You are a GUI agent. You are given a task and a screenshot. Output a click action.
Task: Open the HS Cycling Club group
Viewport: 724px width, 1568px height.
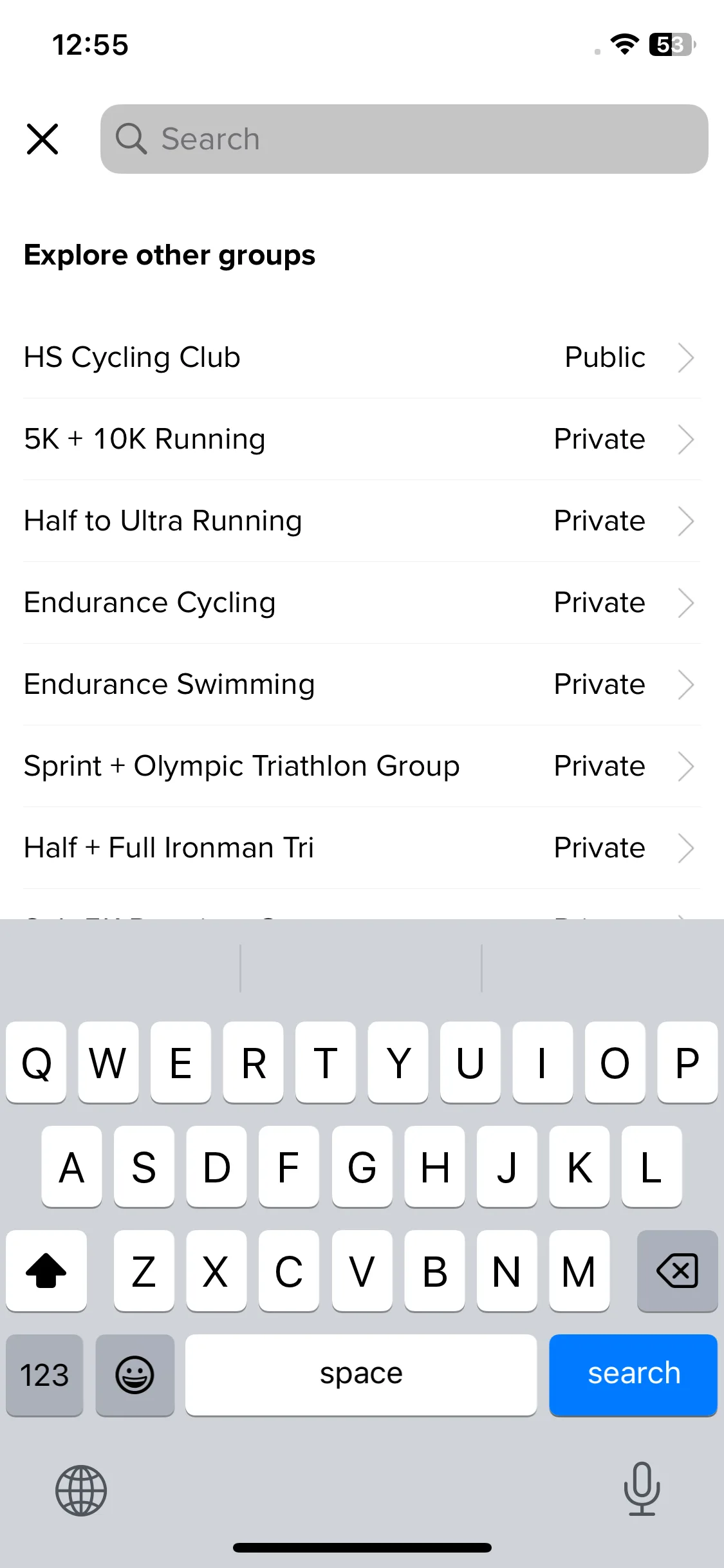(362, 357)
